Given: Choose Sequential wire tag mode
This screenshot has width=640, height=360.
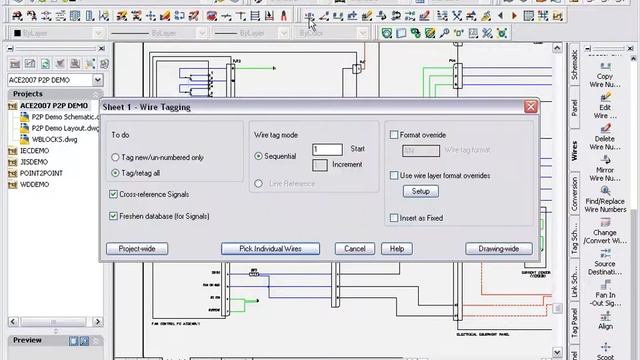Looking at the screenshot, I should 258,156.
